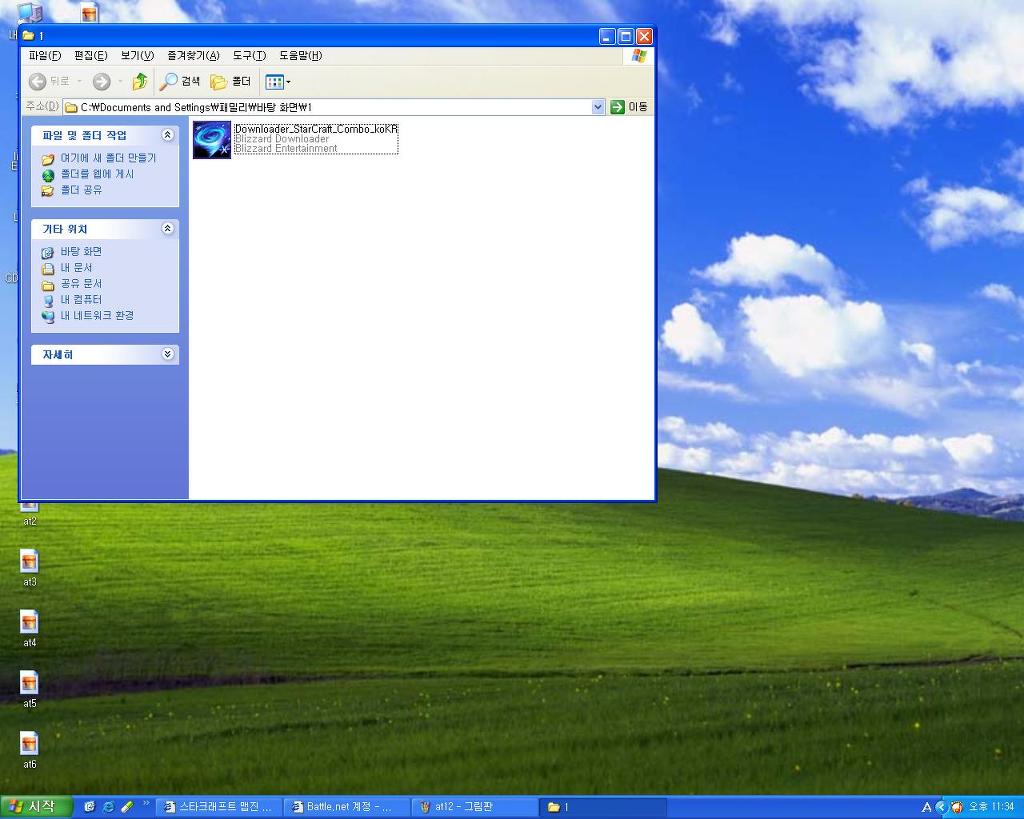Viewport: 1024px width, 819px height.
Task: Go up one folder level icon
Action: [139, 81]
